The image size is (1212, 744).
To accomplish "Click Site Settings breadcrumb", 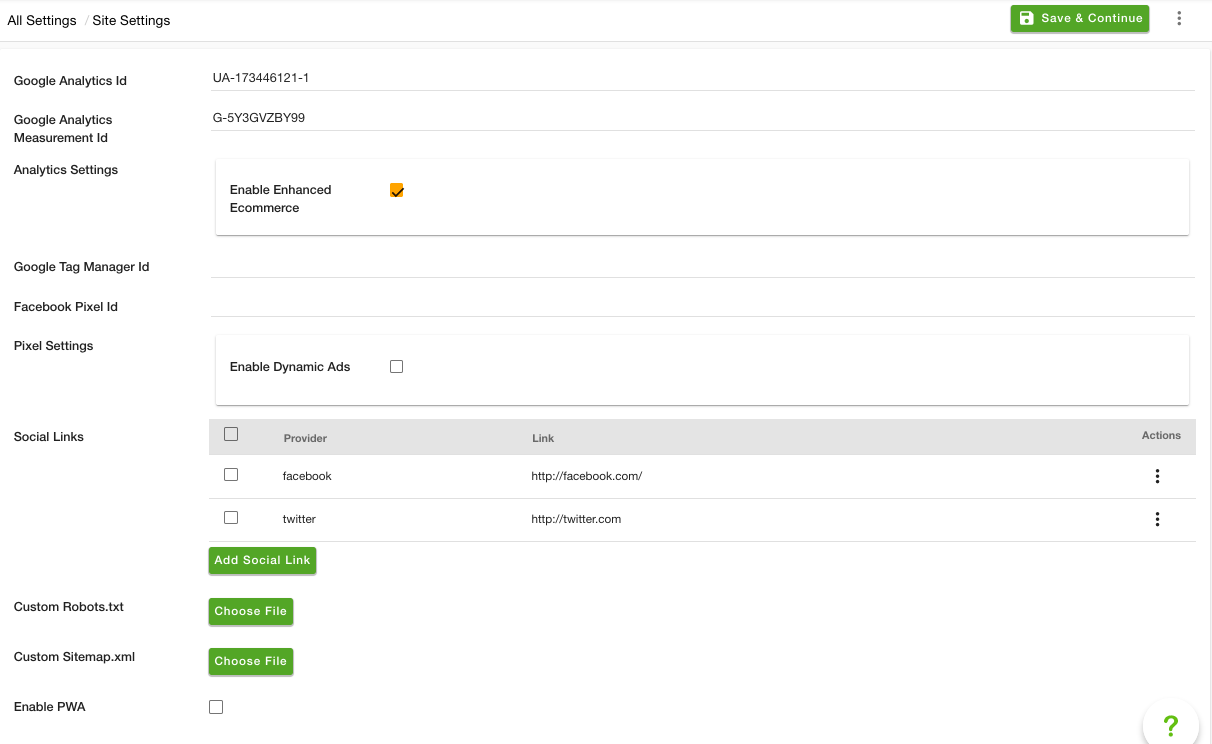I will point(131,20).
